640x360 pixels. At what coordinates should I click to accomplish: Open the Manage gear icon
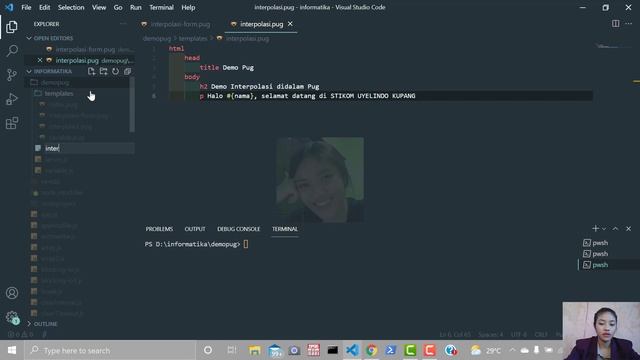pyautogui.click(x=12, y=317)
